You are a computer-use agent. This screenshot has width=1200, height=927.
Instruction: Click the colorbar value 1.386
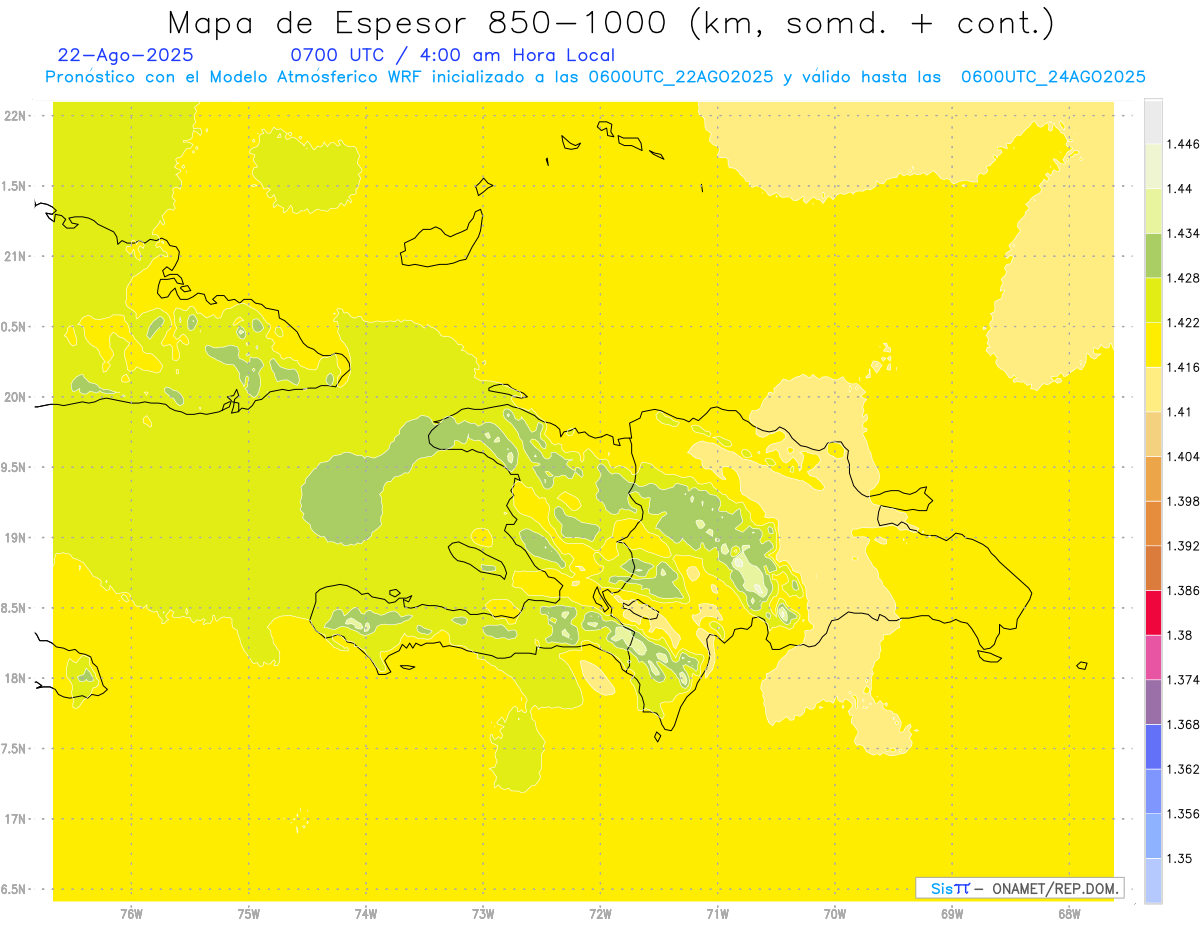click(1183, 590)
